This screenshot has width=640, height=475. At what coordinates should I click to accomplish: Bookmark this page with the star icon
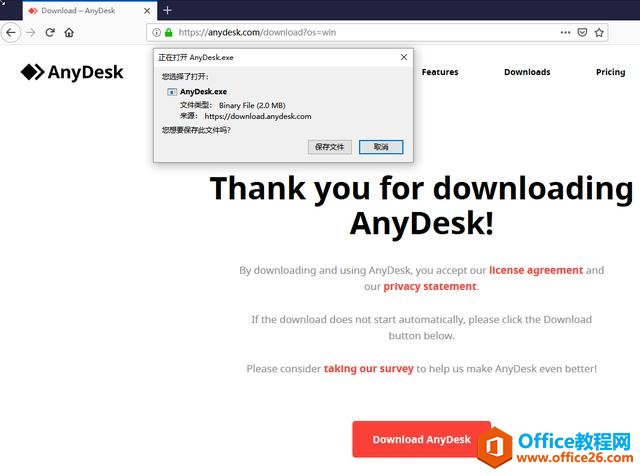point(599,32)
